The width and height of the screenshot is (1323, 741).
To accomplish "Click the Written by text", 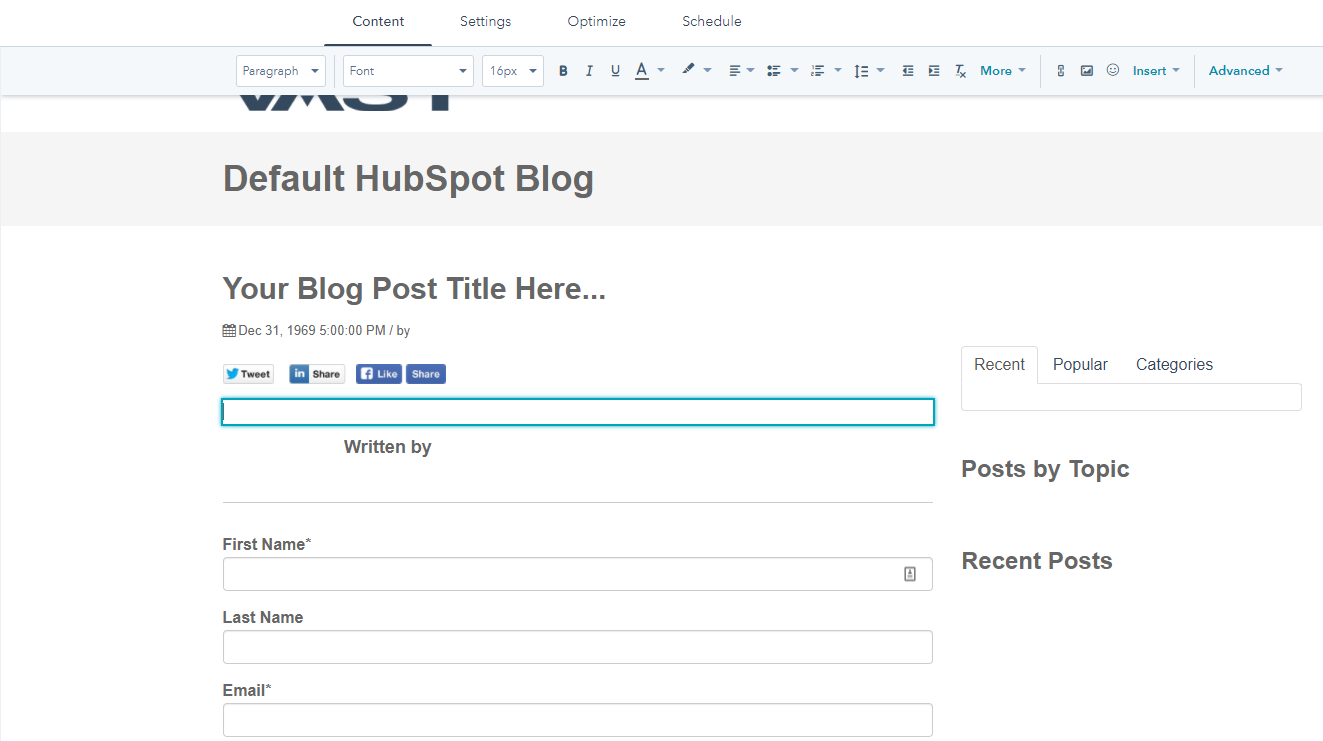I will [388, 447].
